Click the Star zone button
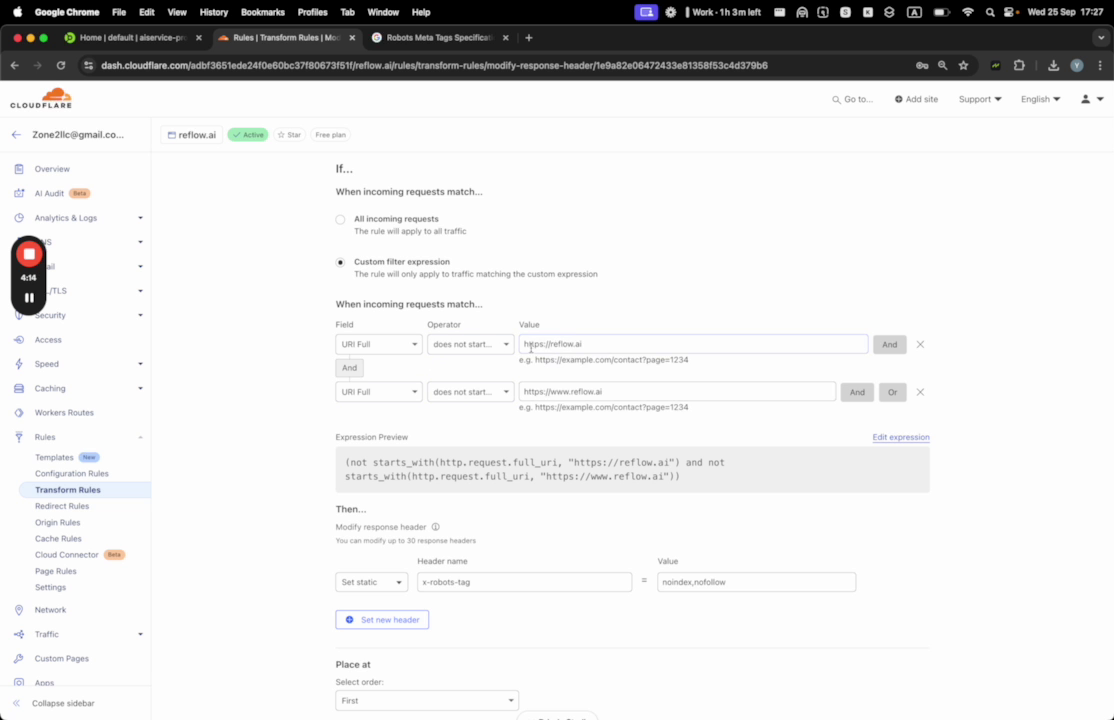The image size is (1114, 720). (289, 134)
